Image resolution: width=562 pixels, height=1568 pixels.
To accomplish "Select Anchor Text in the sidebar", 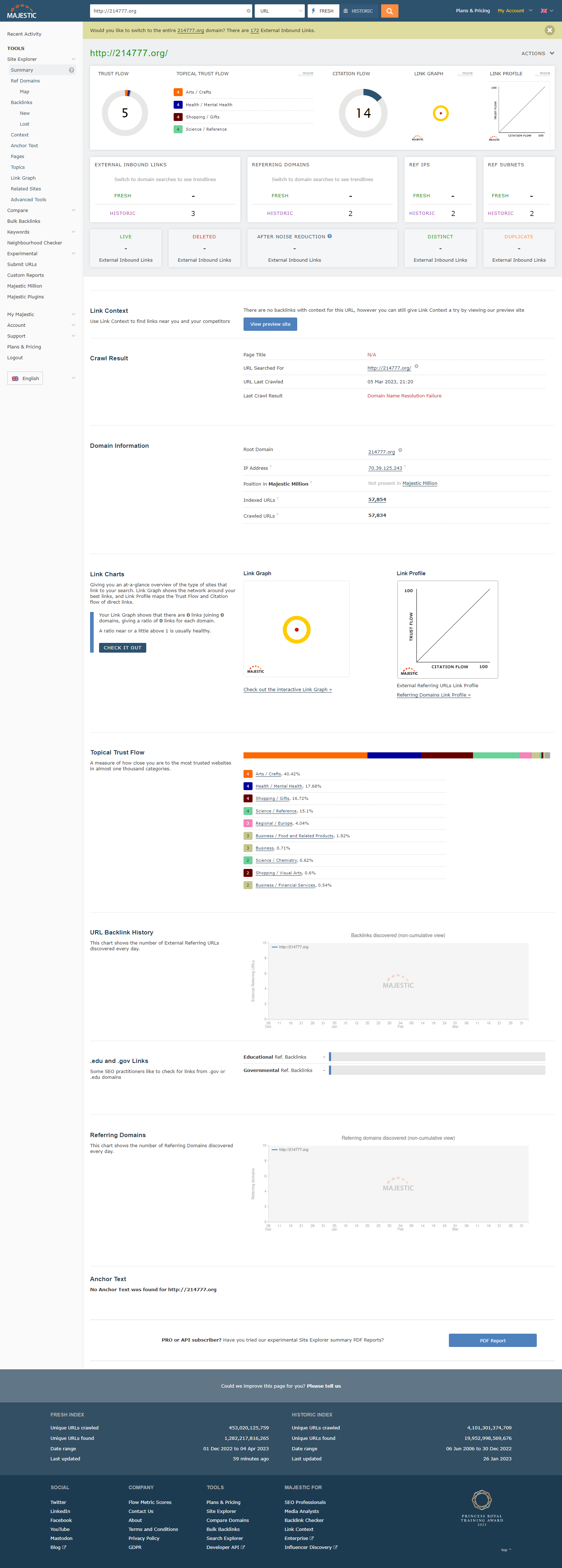I will click(x=24, y=145).
